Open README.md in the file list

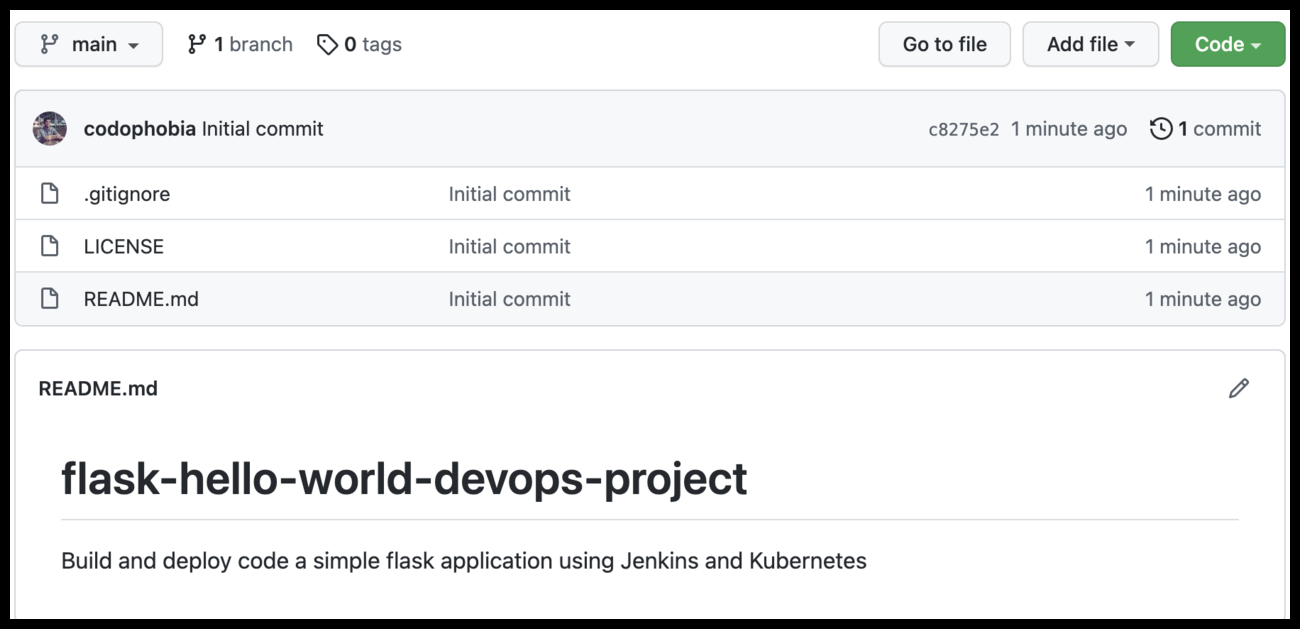coord(141,299)
